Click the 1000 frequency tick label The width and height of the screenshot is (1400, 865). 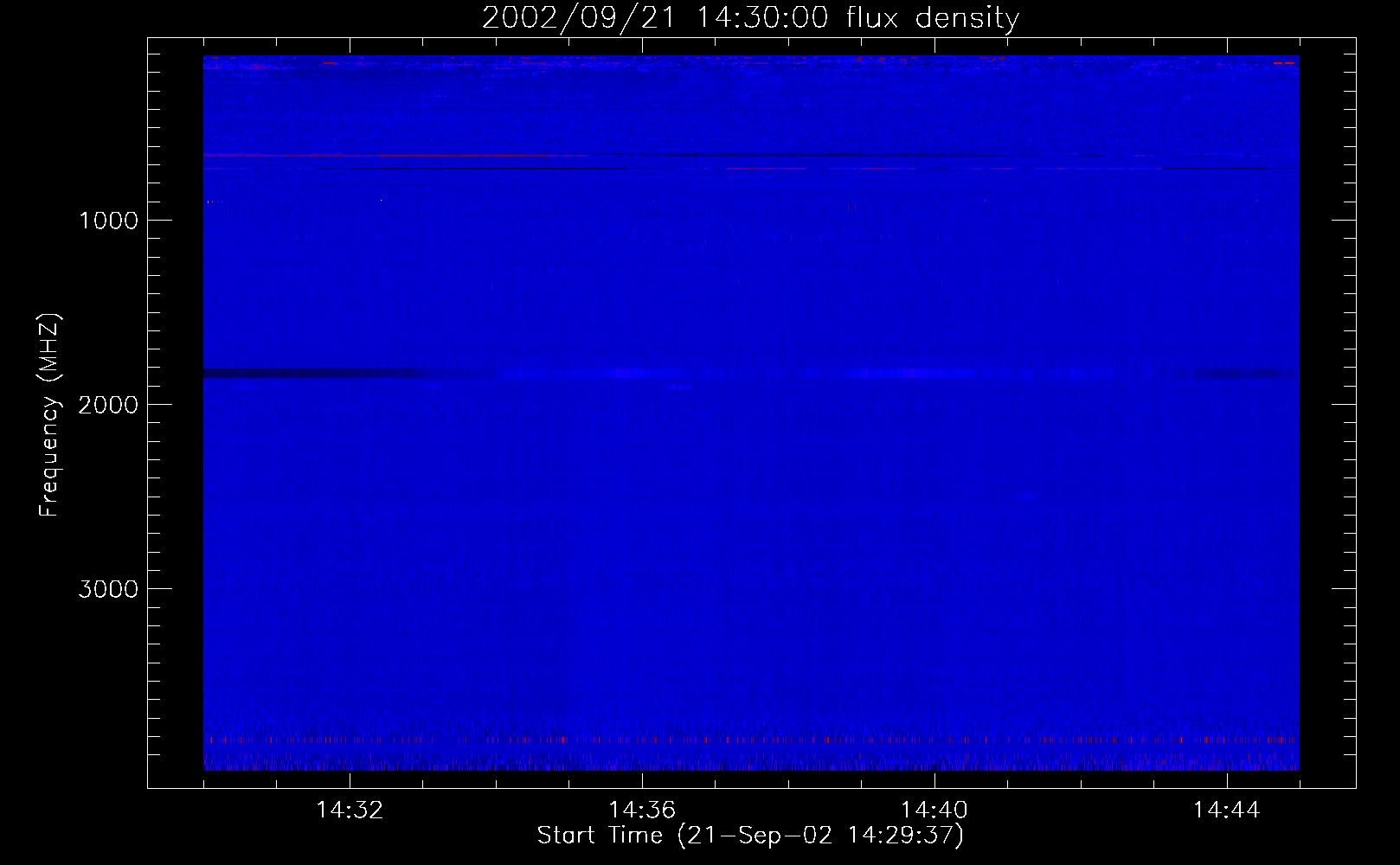(x=108, y=221)
